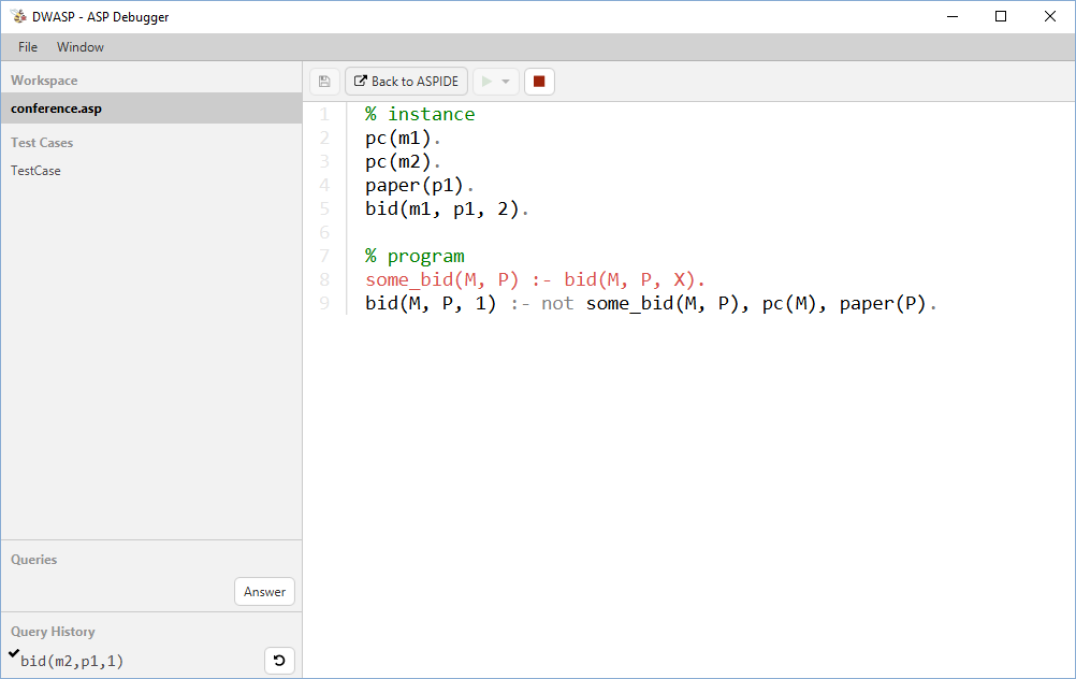Maximize the DWASP window
Viewport: 1076px width, 679px height.
(1001, 16)
